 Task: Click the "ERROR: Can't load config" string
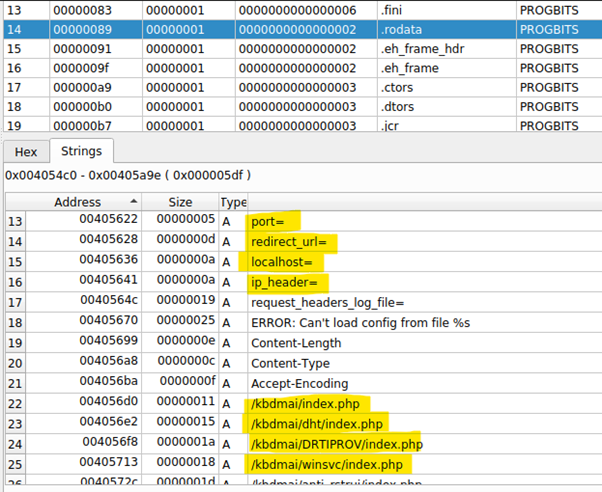(x=360, y=323)
